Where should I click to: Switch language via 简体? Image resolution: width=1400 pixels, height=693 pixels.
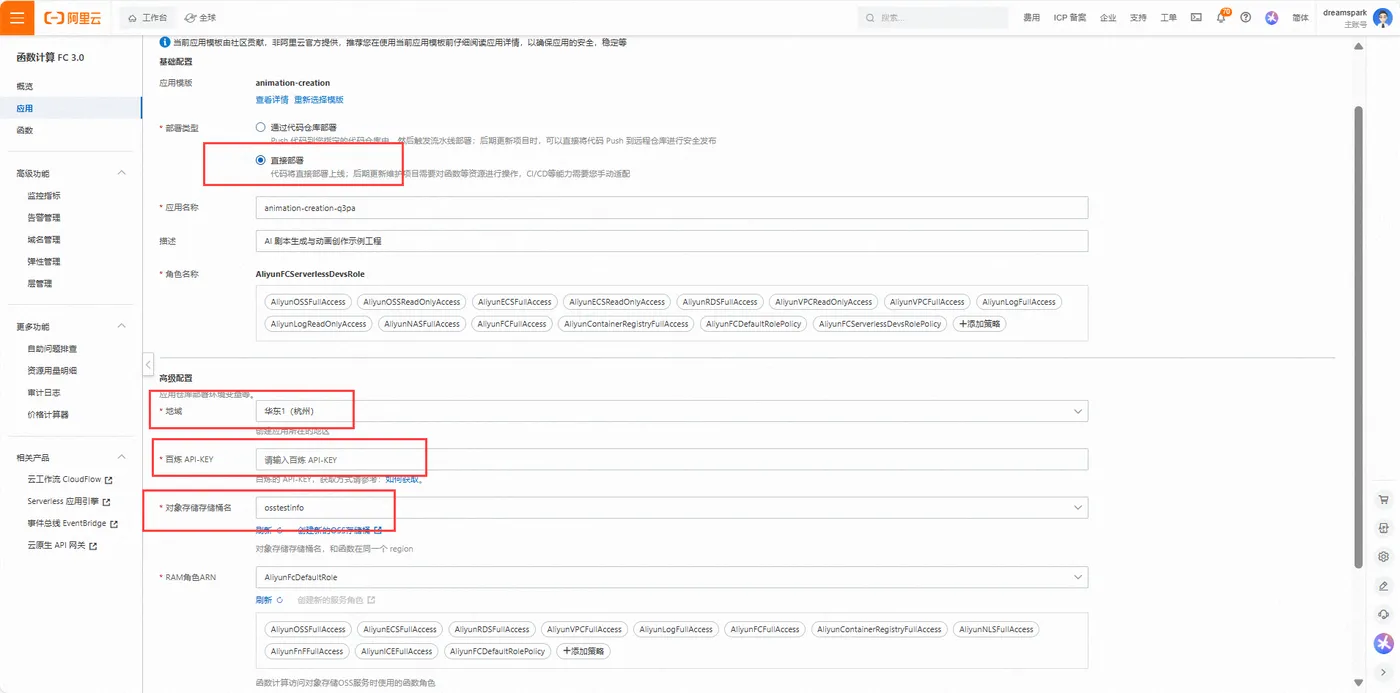coord(1300,18)
